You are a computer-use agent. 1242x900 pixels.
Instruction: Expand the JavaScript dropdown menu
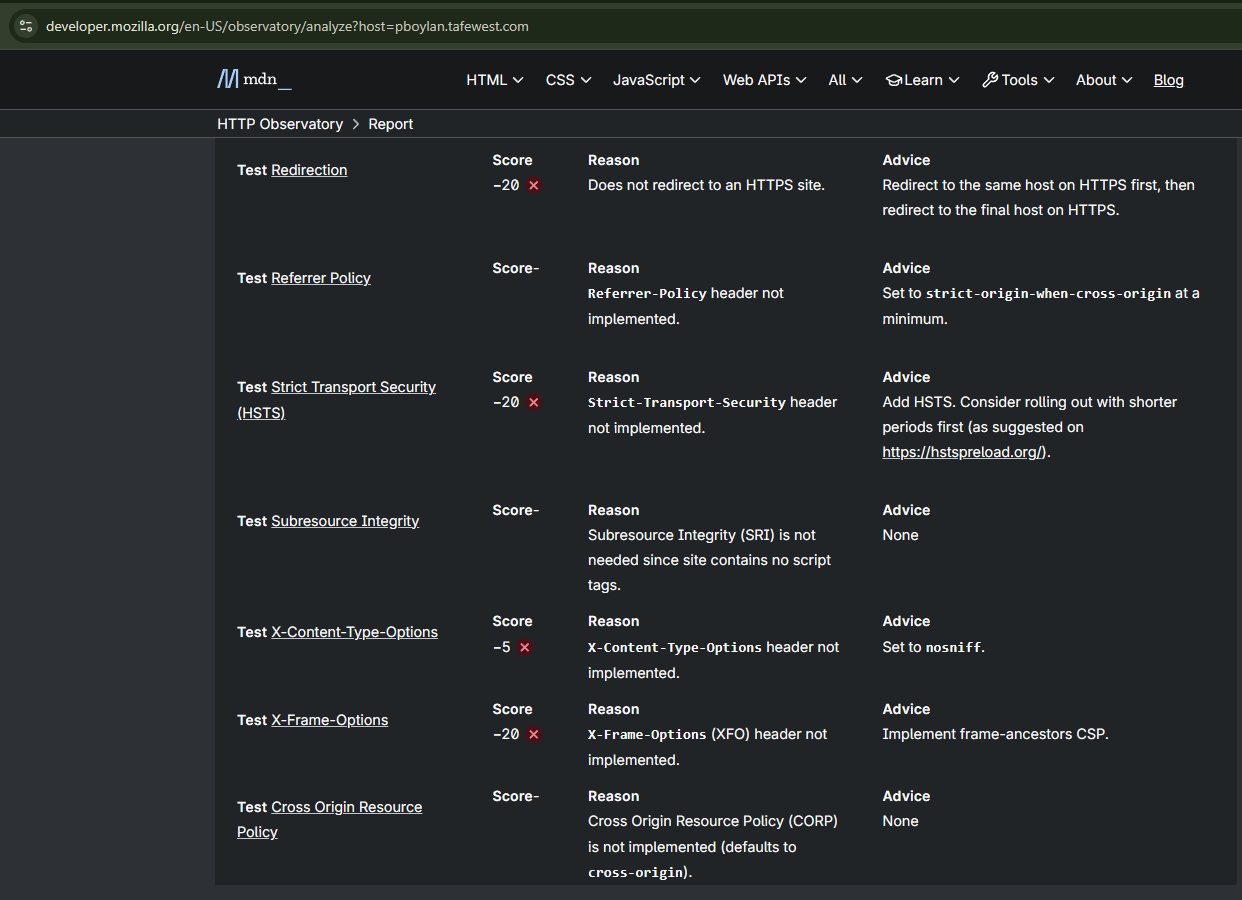pos(656,80)
